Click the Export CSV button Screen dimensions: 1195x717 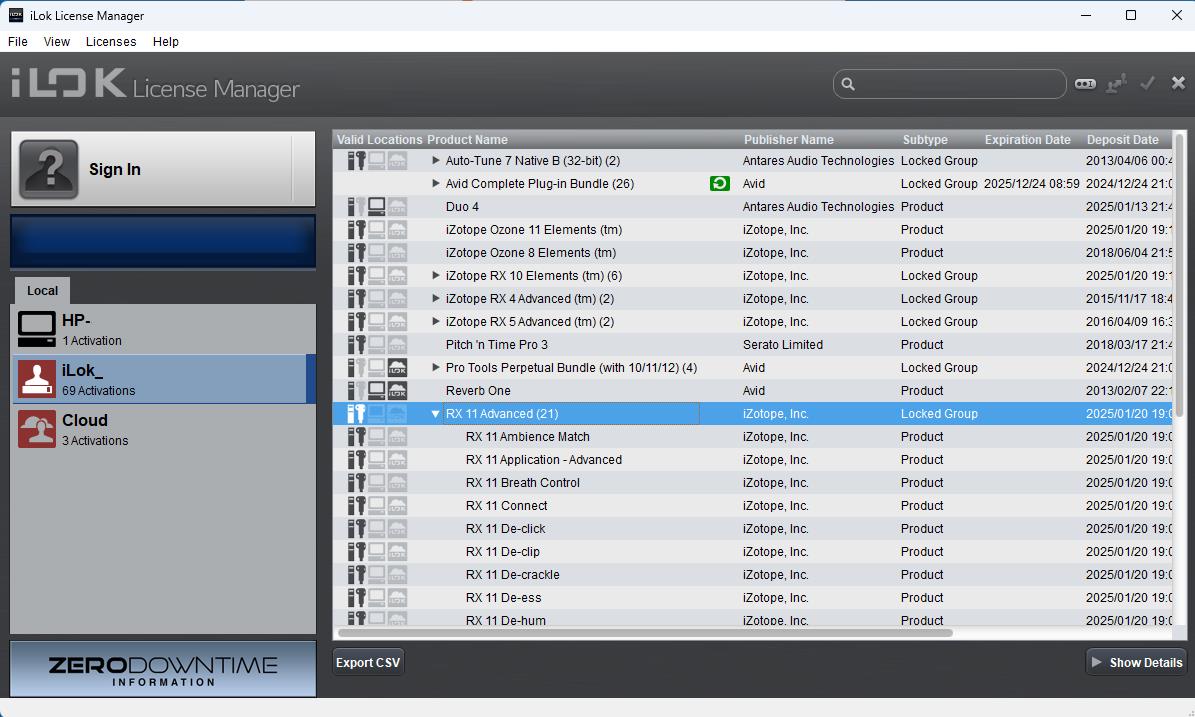point(368,663)
